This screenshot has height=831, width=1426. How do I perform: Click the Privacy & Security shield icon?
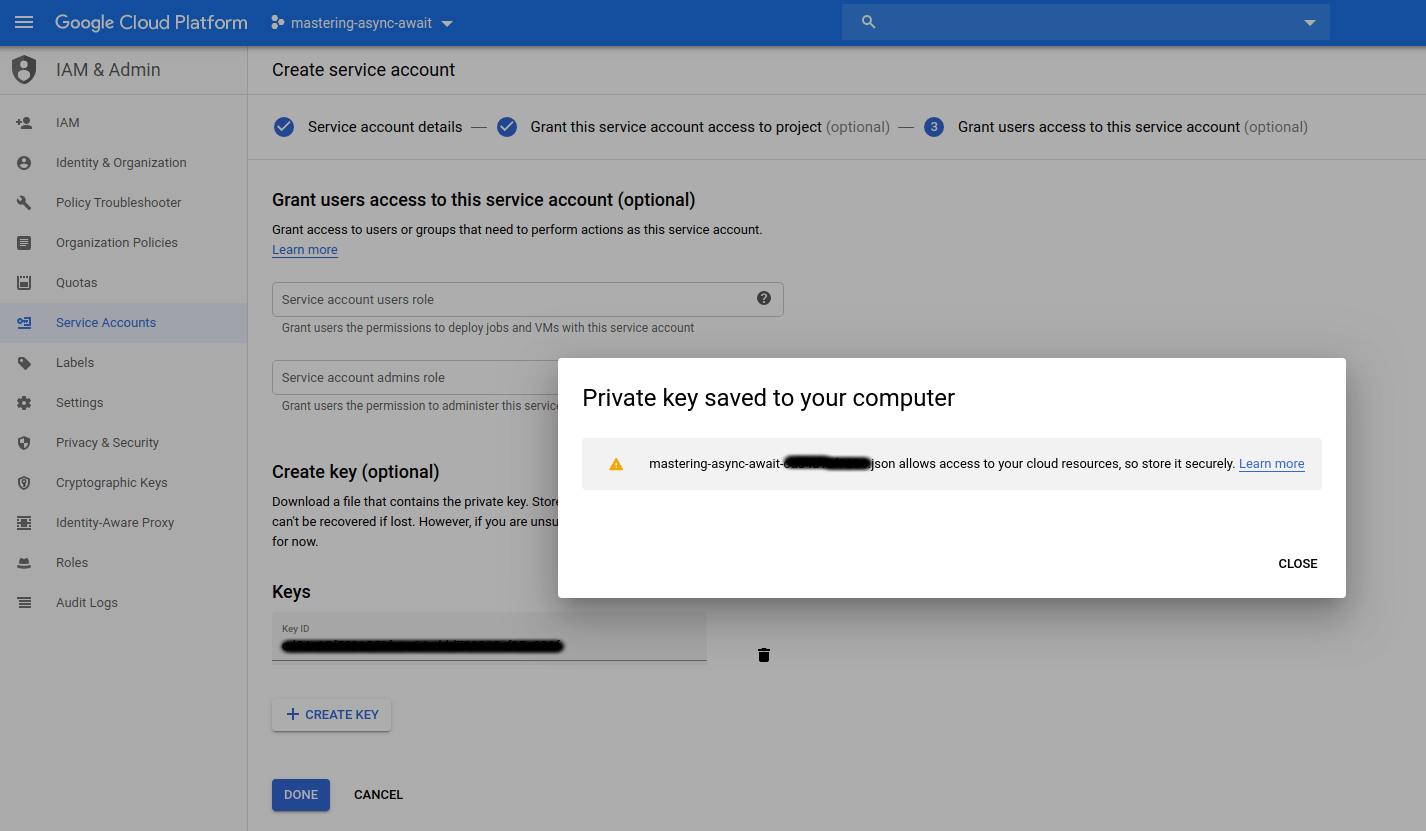(x=24, y=443)
